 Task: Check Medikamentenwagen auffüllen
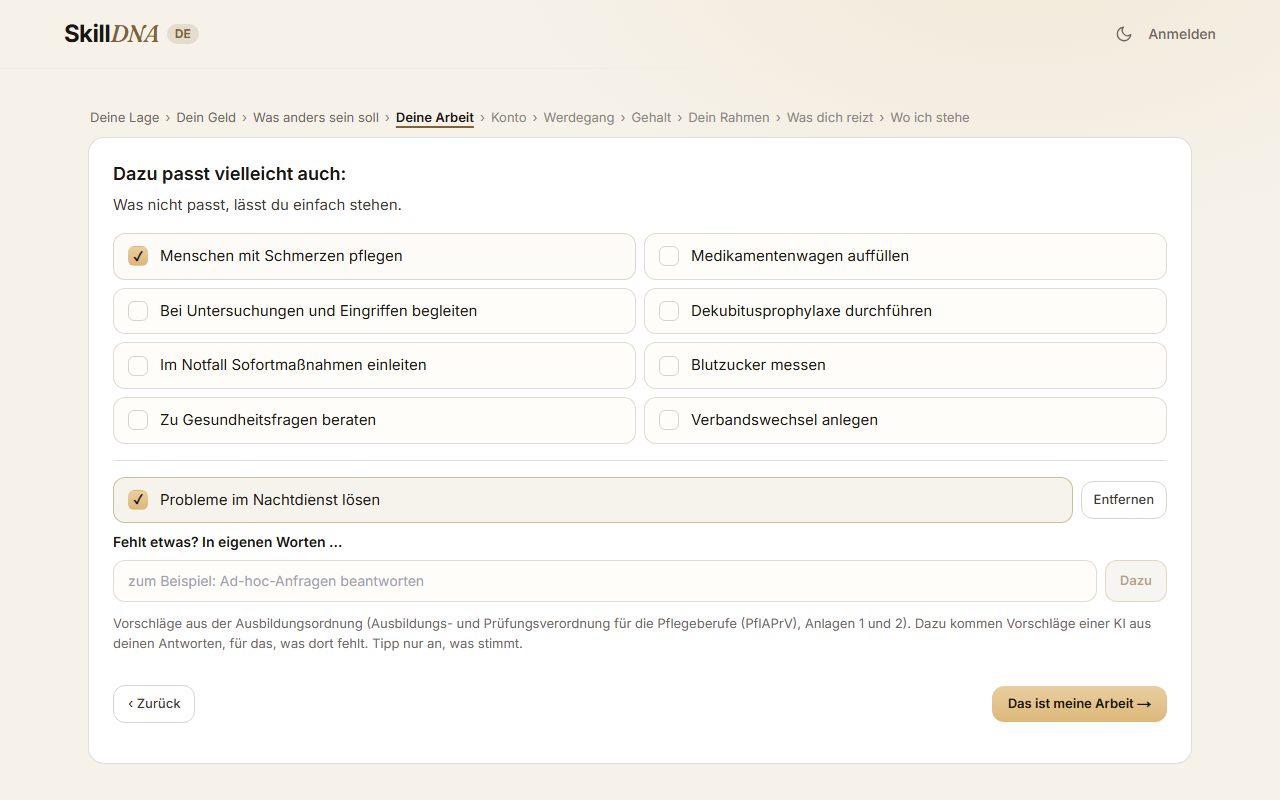pyautogui.click(x=905, y=256)
